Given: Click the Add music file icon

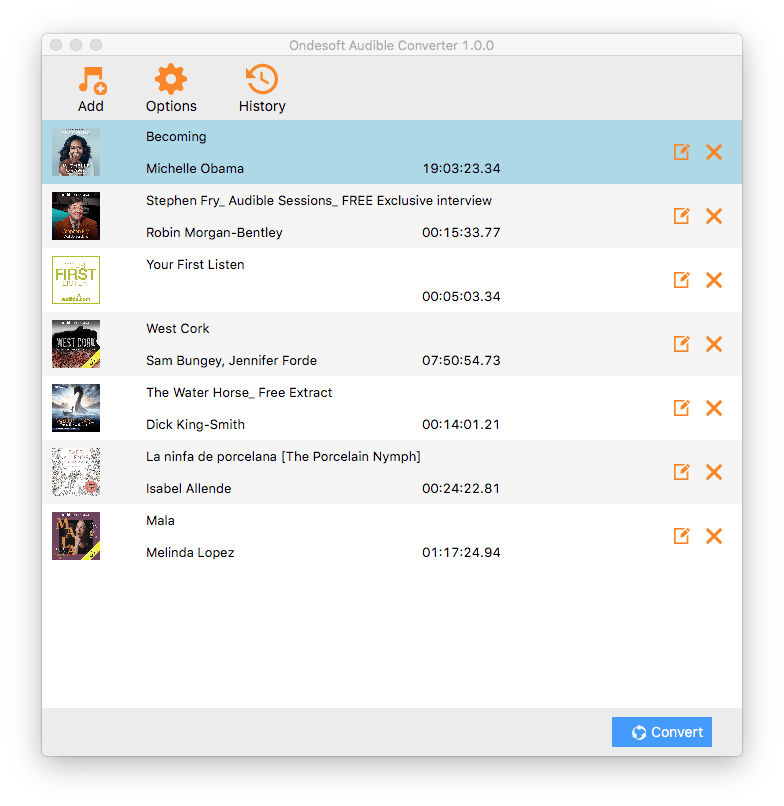Looking at the screenshot, I should click(93, 80).
